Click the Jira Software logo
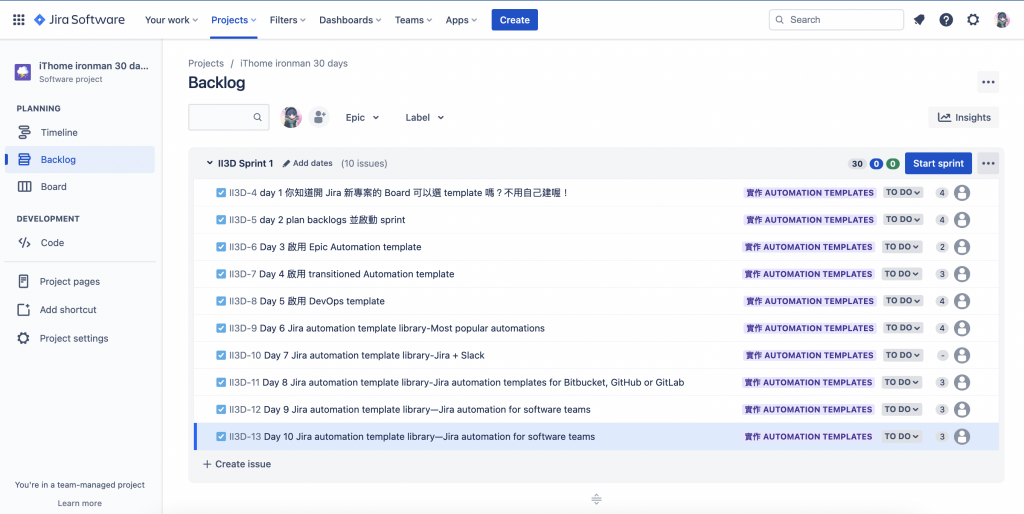The height and width of the screenshot is (514, 1024). tap(79, 20)
